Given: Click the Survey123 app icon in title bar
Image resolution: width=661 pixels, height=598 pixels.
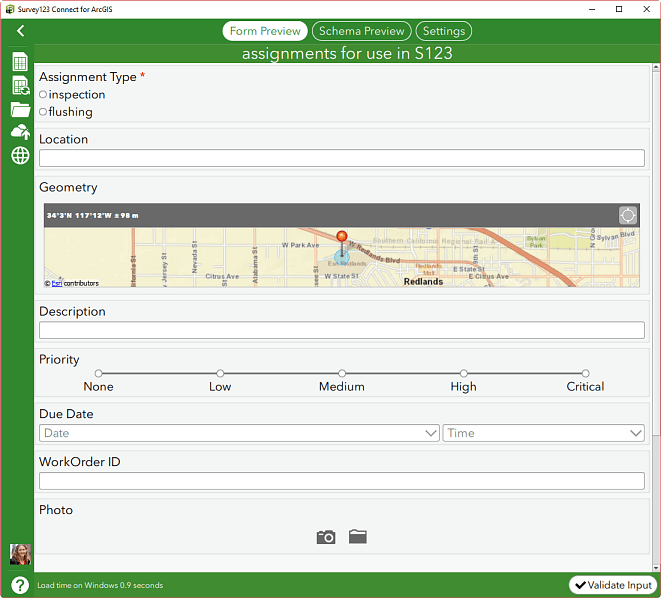Looking at the screenshot, I should point(10,9).
